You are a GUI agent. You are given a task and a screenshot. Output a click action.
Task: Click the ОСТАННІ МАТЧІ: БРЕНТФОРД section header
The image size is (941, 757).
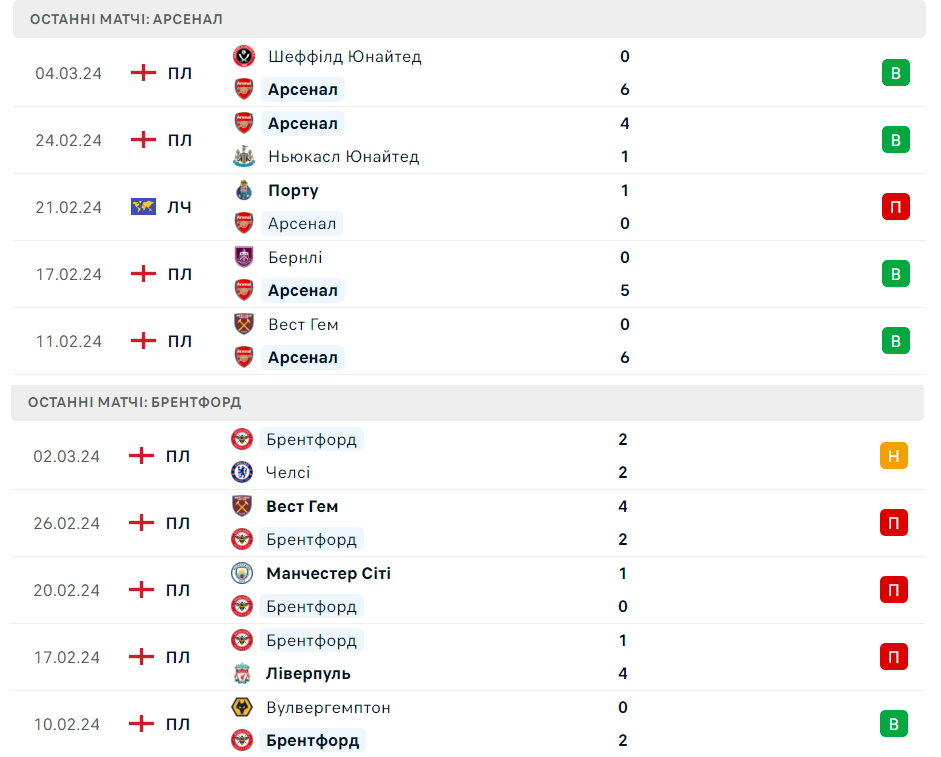pos(134,402)
